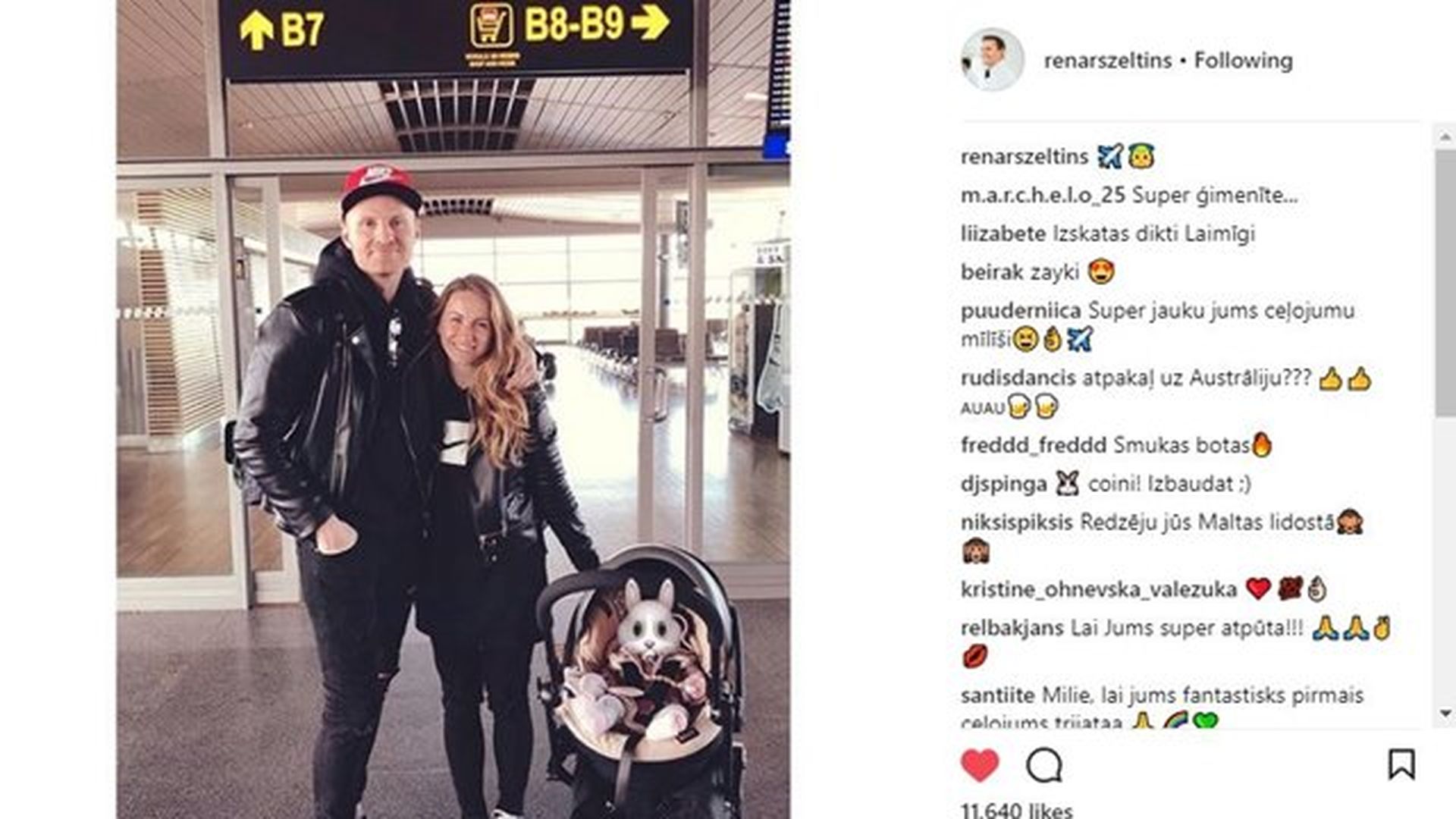Click the comments scrollbar thumb
The height and width of the screenshot is (819, 1456).
click(x=1445, y=282)
